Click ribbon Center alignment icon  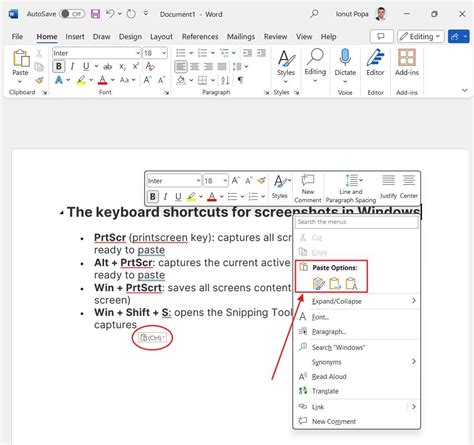(195, 67)
